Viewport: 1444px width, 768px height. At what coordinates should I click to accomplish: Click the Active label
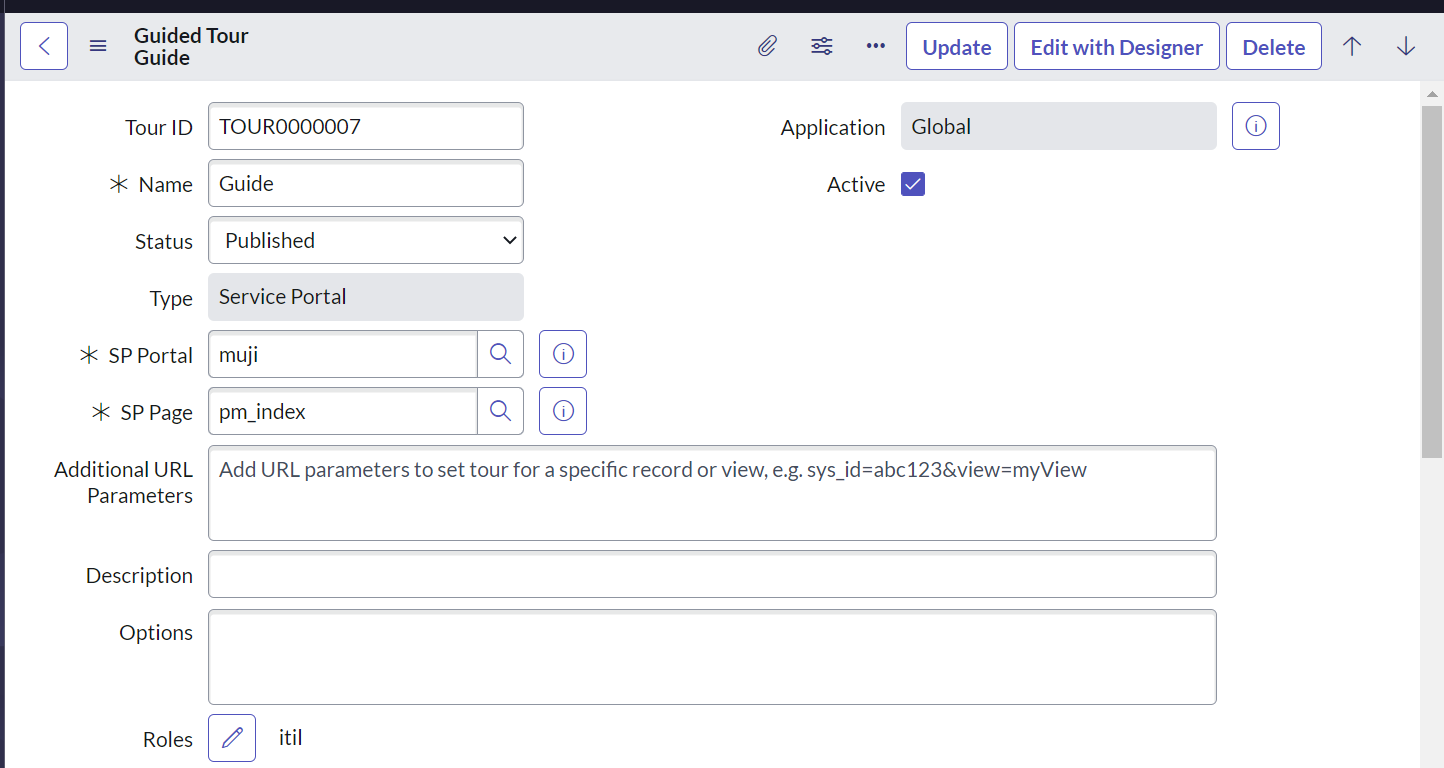point(856,184)
